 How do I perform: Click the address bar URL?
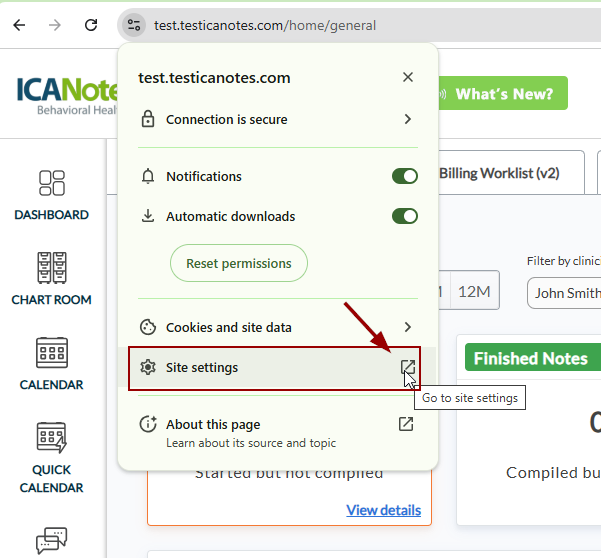(265, 26)
